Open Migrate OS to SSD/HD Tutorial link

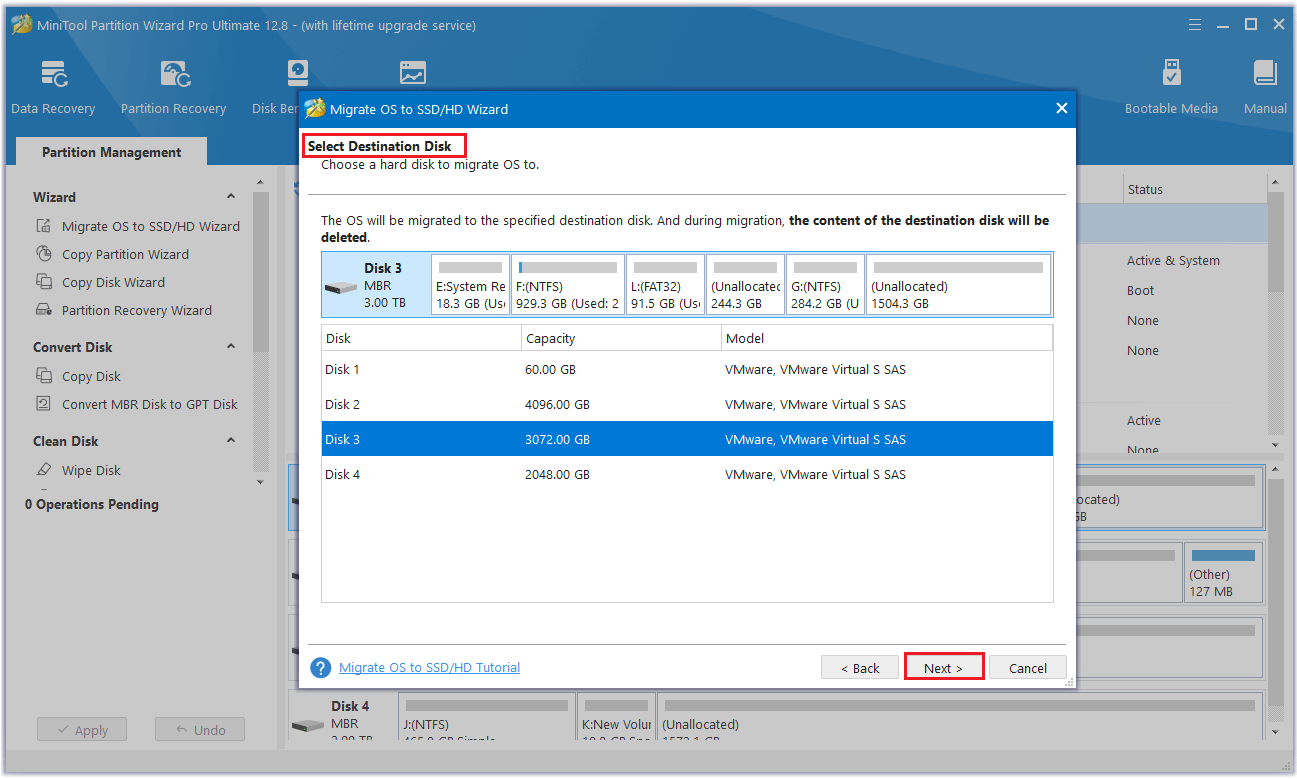(x=429, y=667)
